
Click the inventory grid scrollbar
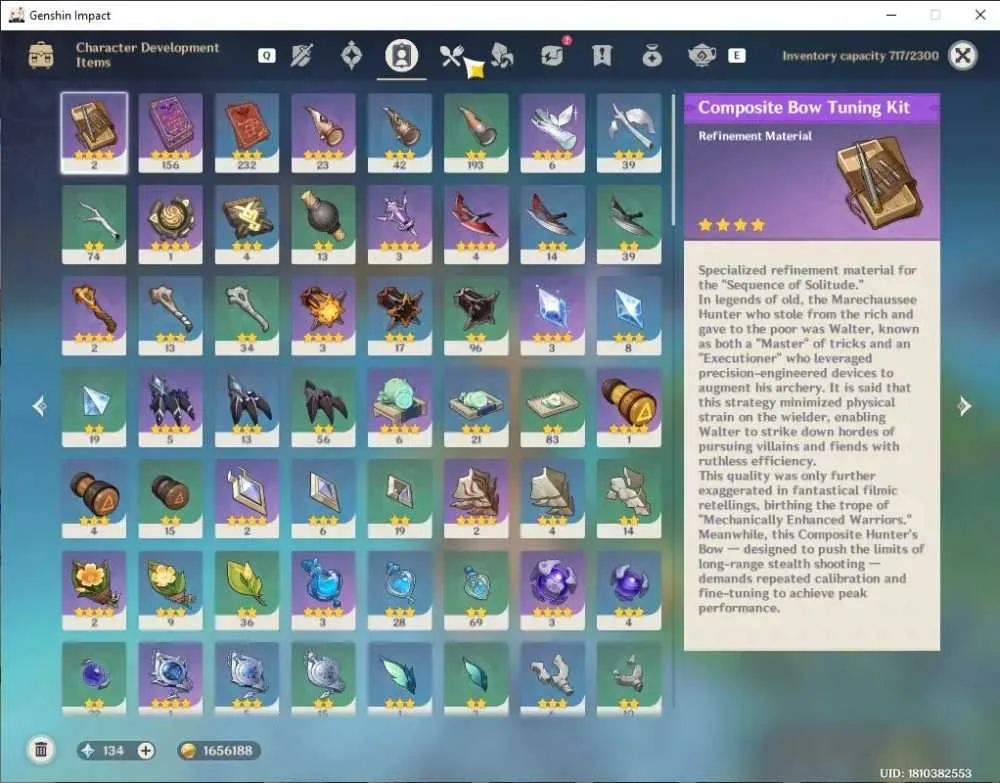(673, 159)
